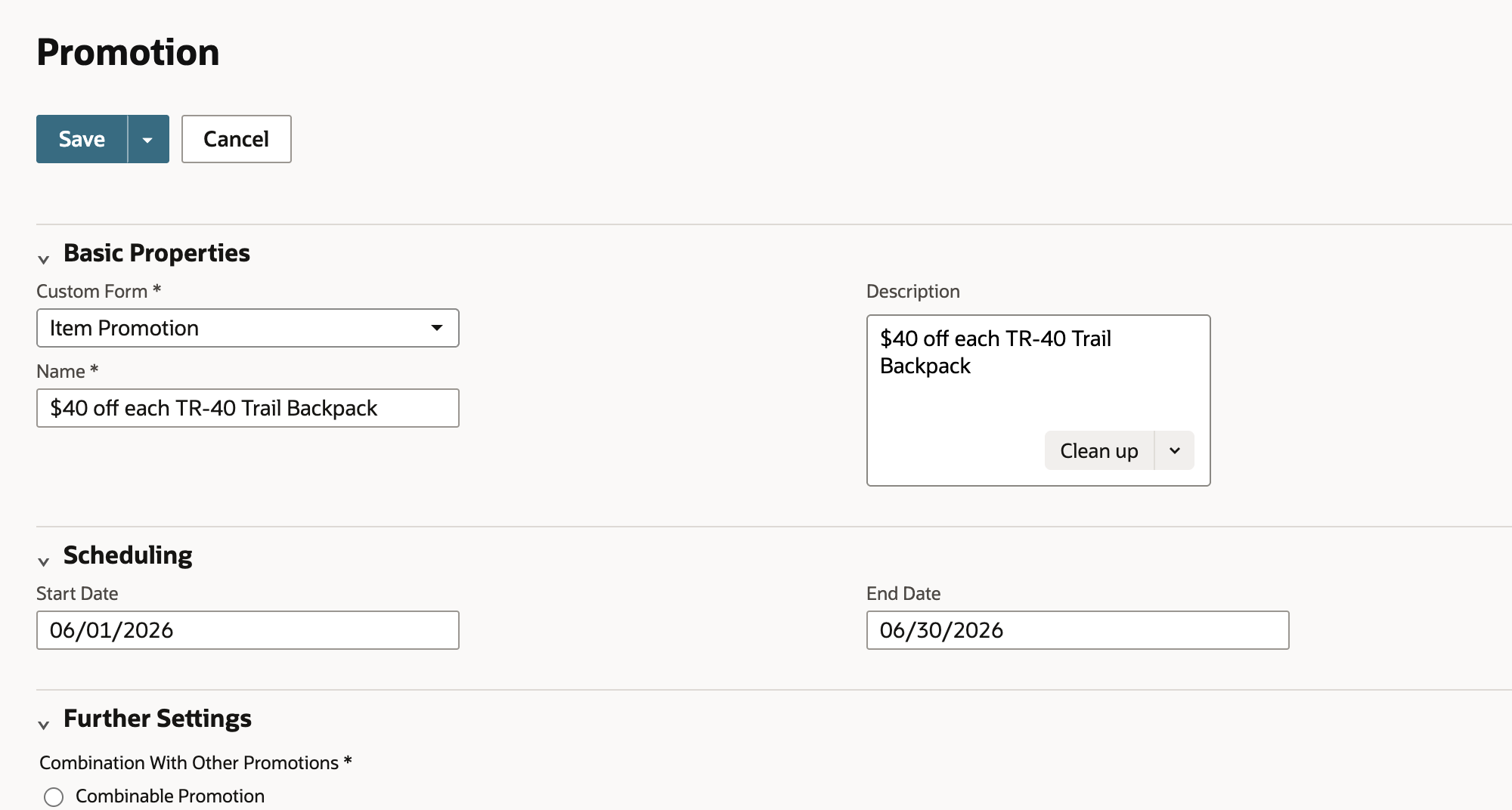Click the Start Date label
1512x810 pixels.
77,593
